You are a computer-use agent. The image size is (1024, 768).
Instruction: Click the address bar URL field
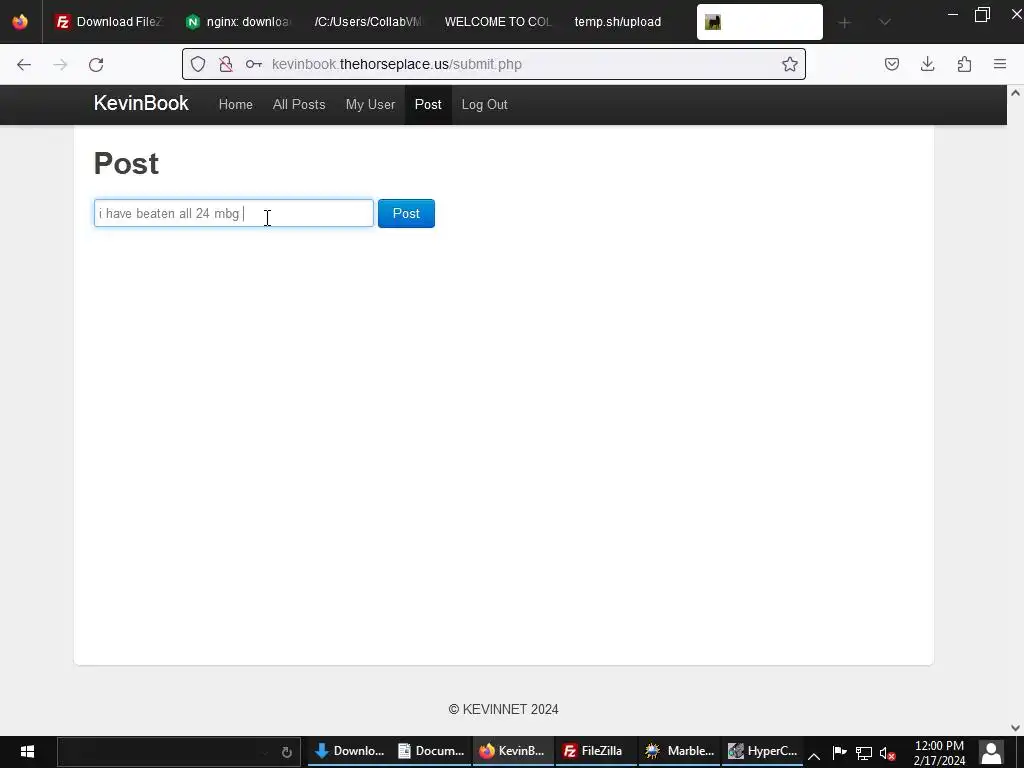(496, 64)
